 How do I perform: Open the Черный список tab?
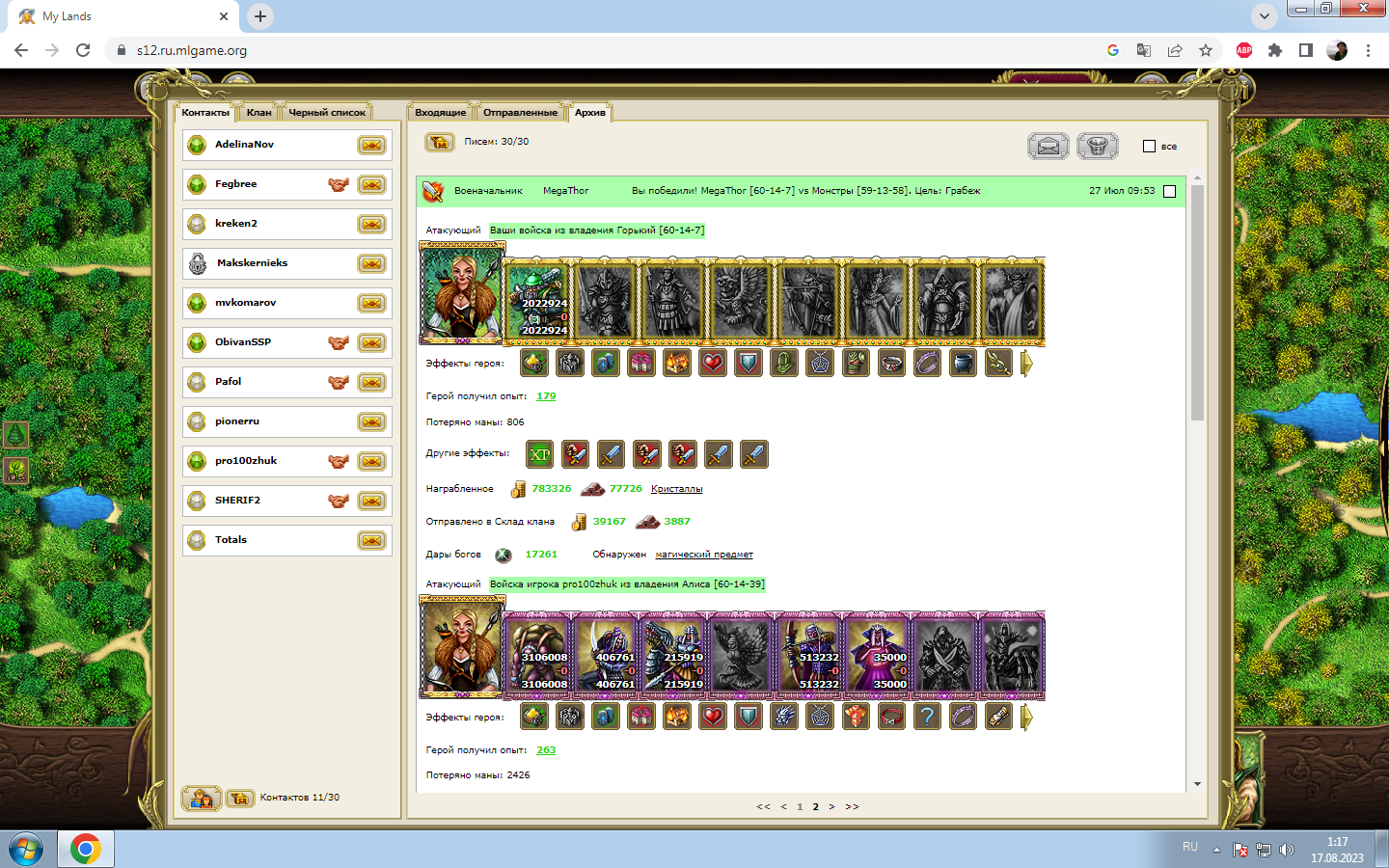tap(327, 113)
